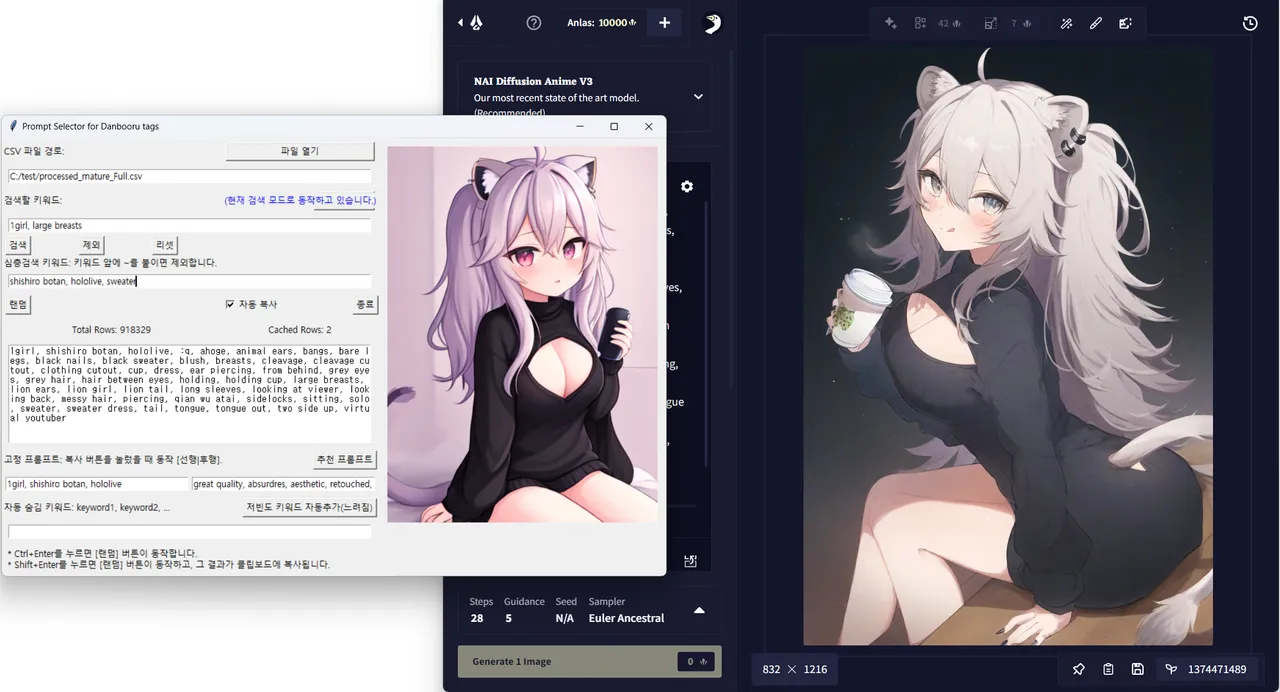
Task: Run a search with the 검색 button
Action: click(x=17, y=244)
